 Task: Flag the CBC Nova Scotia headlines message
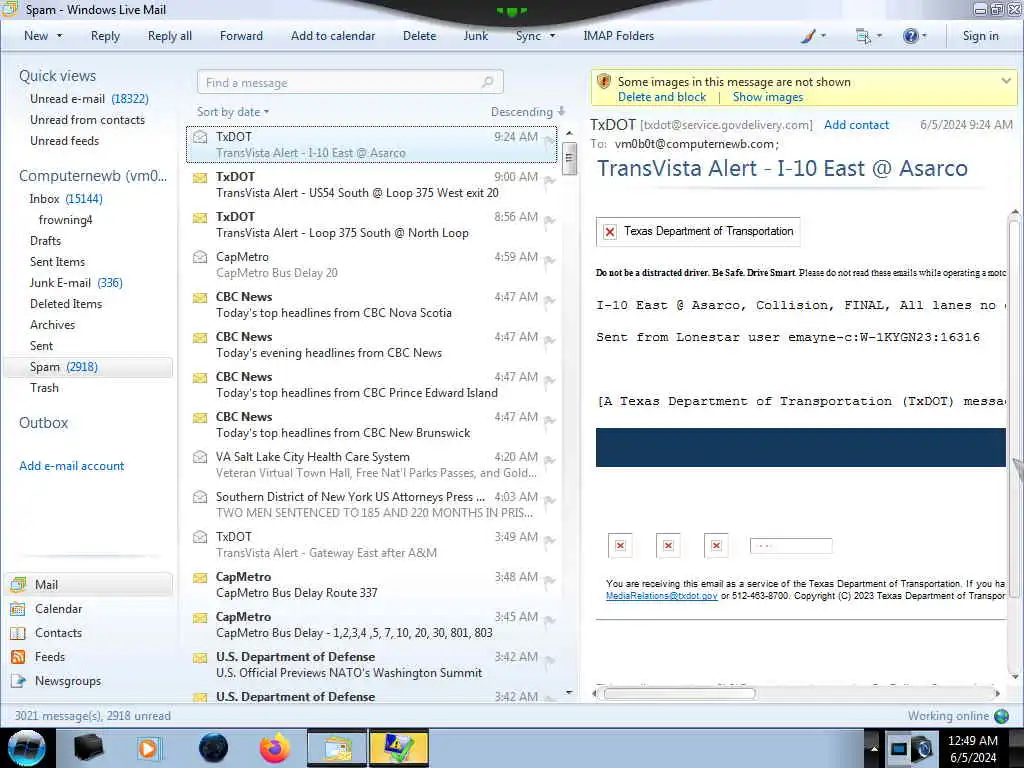pos(550,300)
